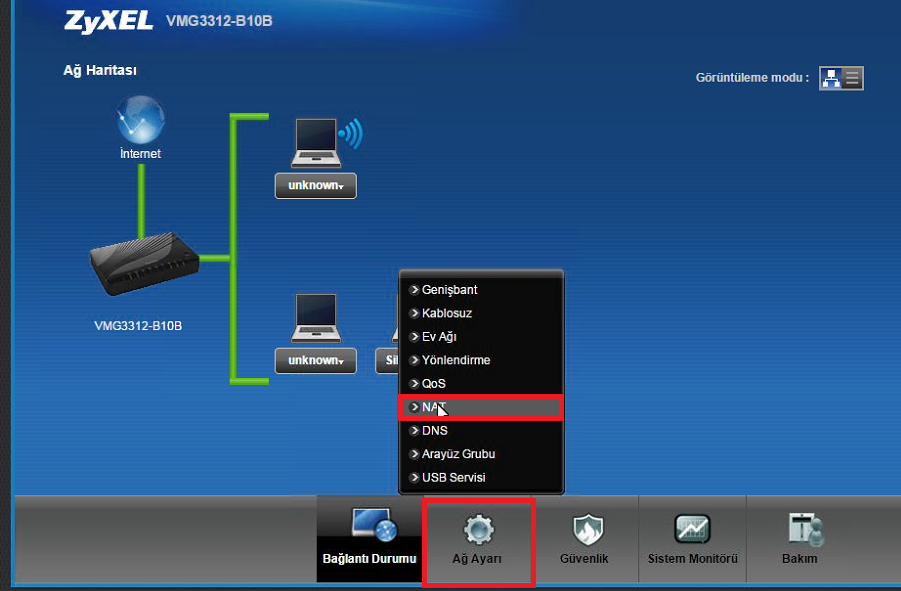Screen dimensions: 901x591
Task: Click the partially hidden Sil device button
Action: click(x=388, y=361)
